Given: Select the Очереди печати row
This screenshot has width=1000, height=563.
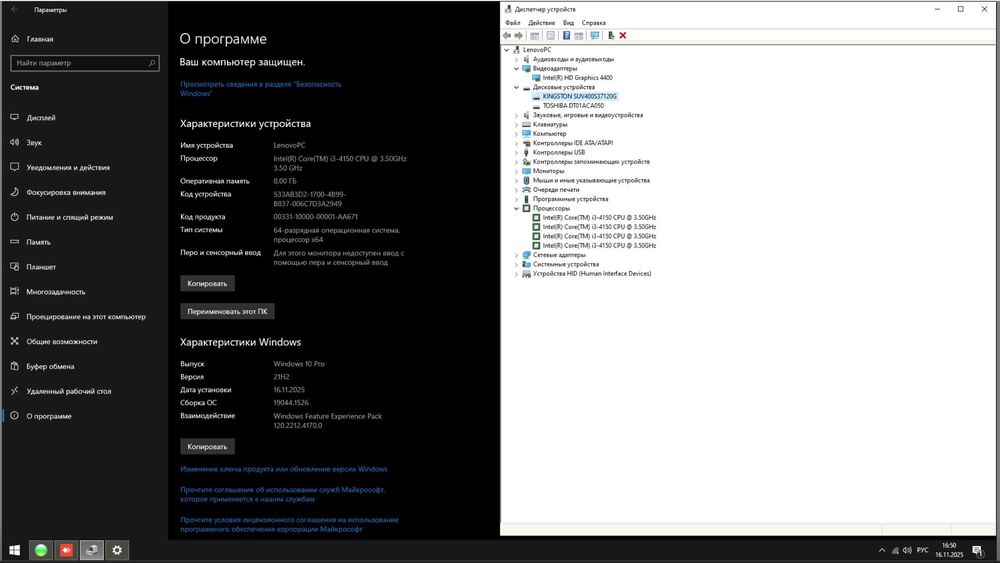Looking at the screenshot, I should click(555, 190).
